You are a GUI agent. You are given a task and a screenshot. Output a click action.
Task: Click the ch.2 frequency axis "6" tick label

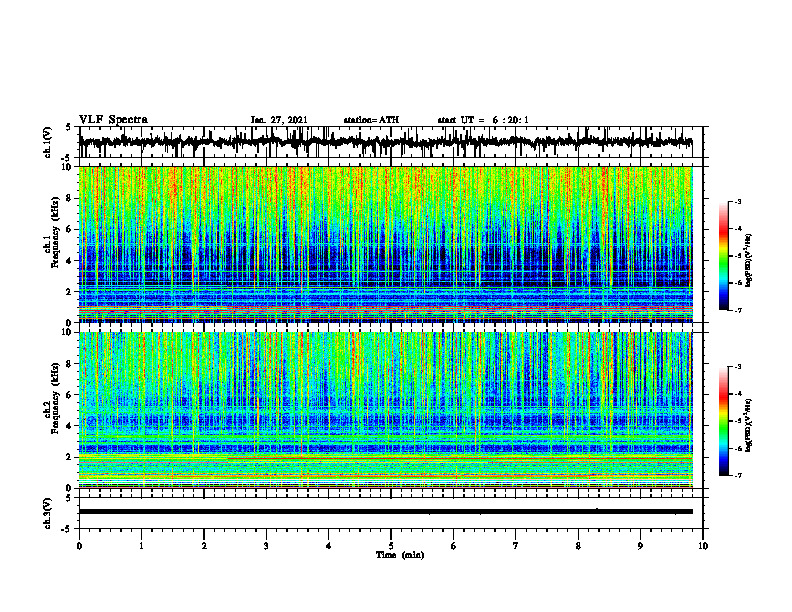pyautogui.click(x=70, y=395)
